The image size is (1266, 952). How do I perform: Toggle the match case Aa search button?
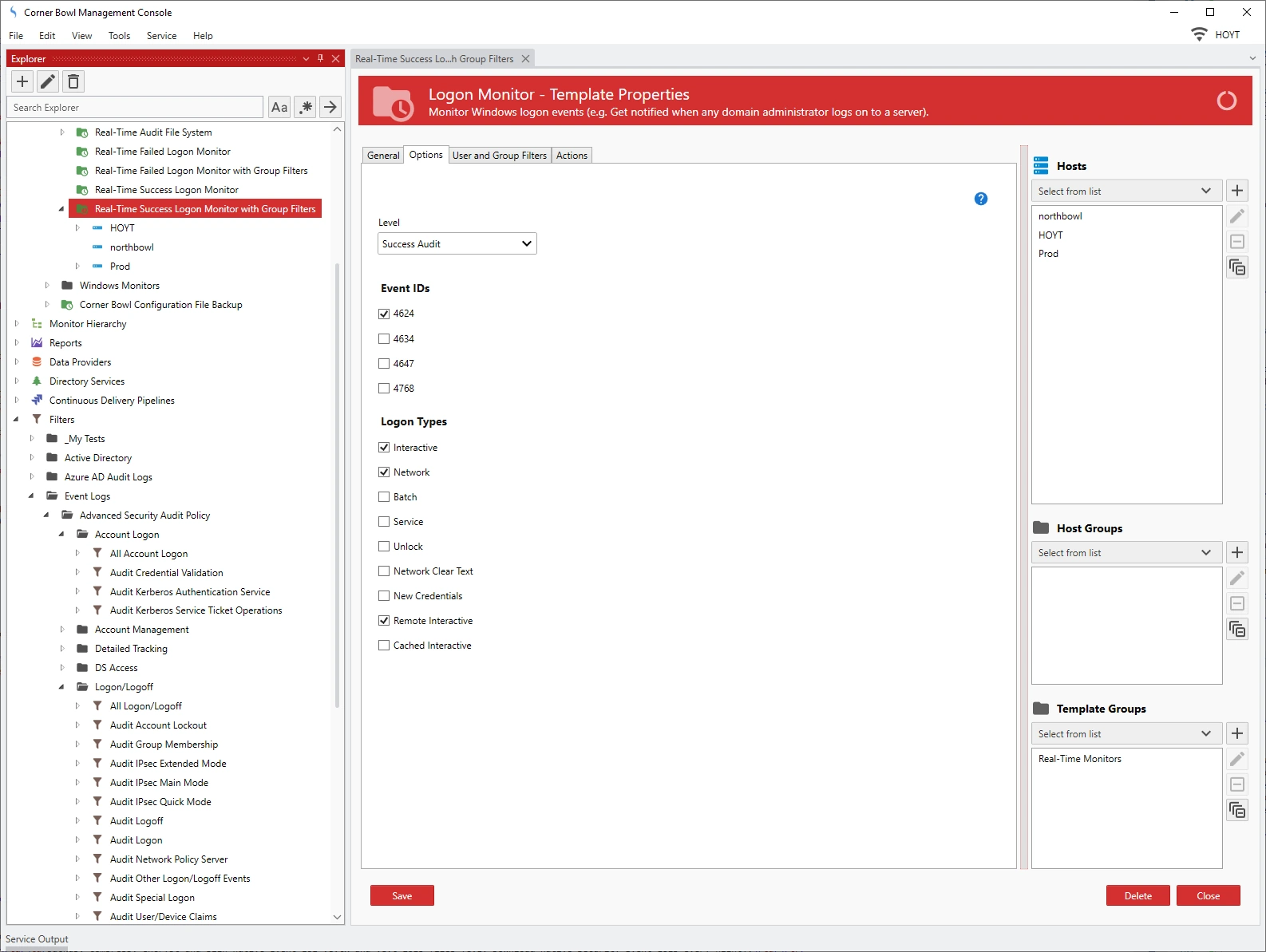(x=279, y=107)
